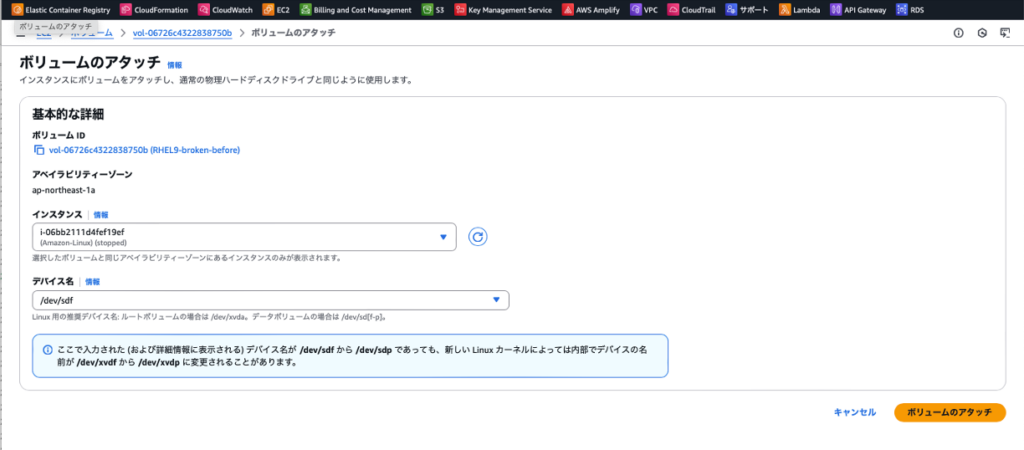Click the ボリューム ID label
The width and height of the screenshot is (1024, 450).
tap(58, 135)
